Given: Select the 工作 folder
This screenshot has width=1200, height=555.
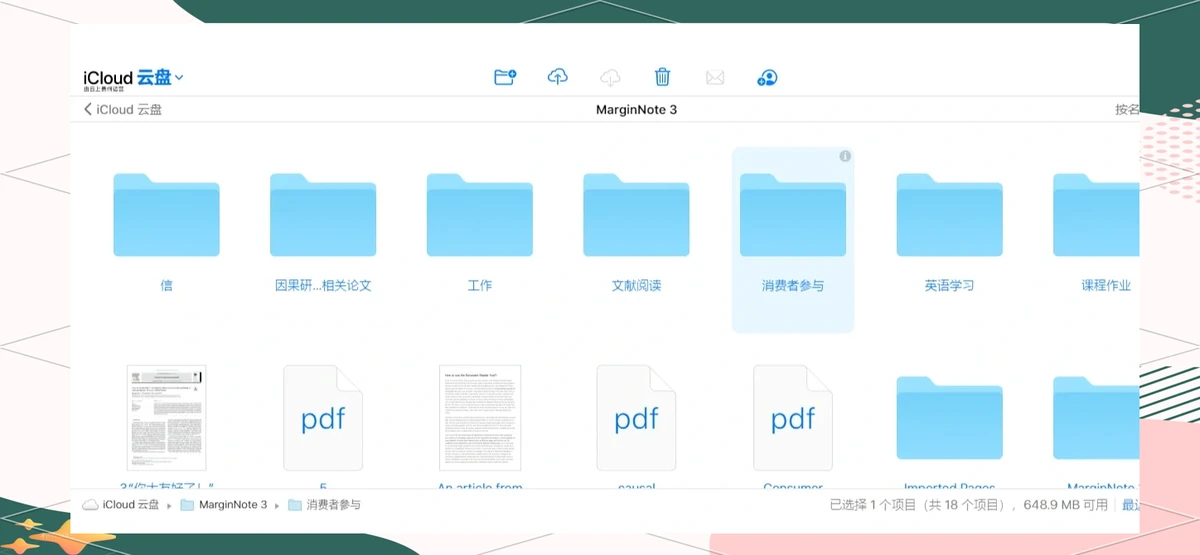Looking at the screenshot, I should click(x=479, y=215).
